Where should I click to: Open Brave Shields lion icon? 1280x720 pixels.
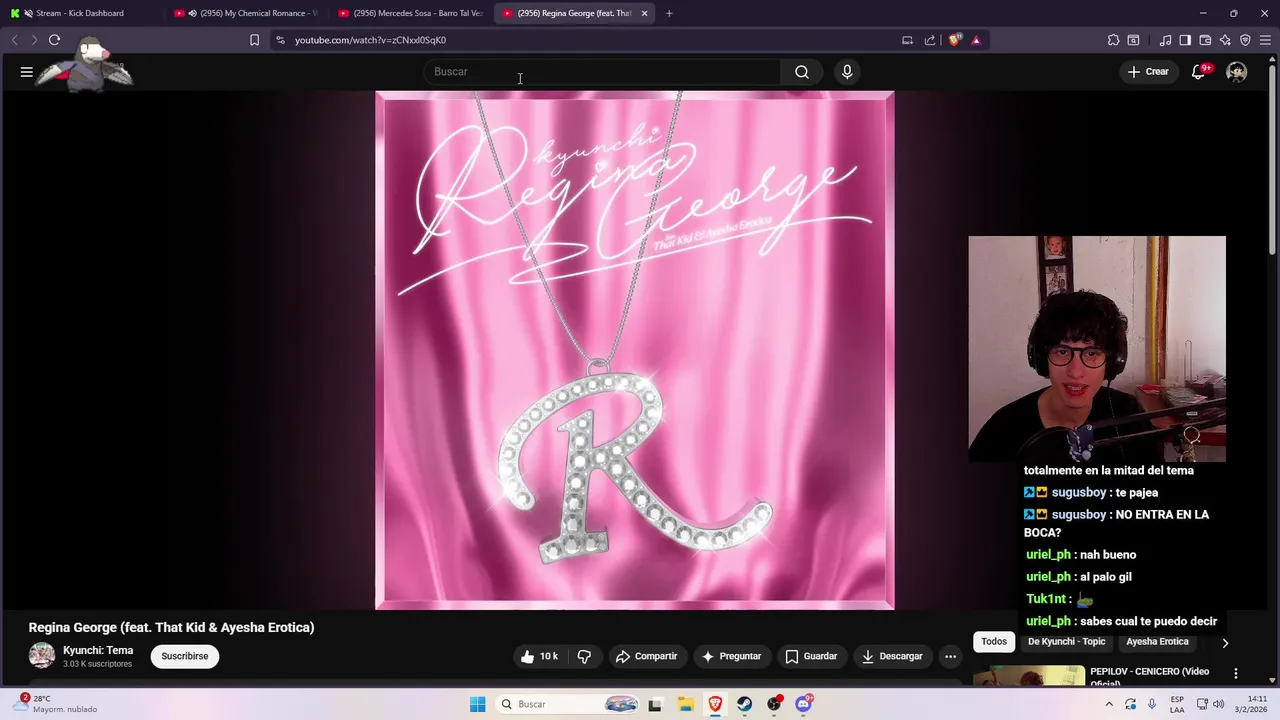tap(955, 40)
